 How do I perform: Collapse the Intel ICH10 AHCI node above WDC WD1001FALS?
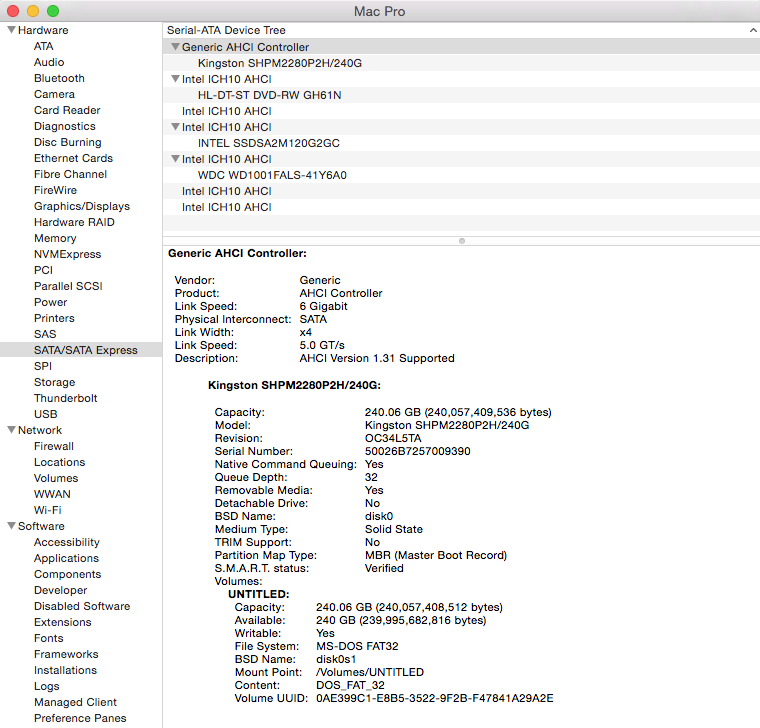click(x=175, y=158)
